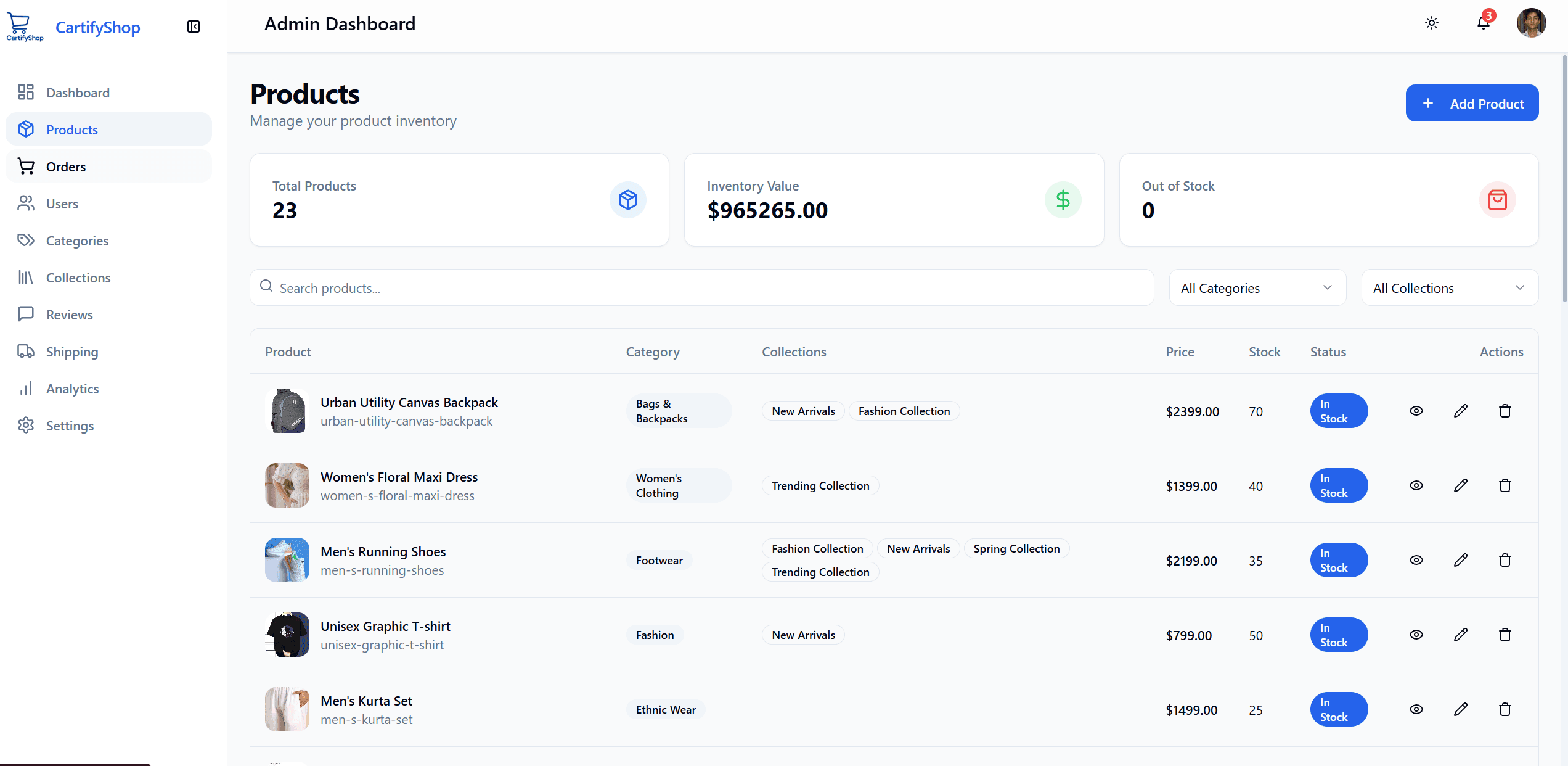Screen dimensions: 1568x766
Task: View the Men's Kurta Set product
Action: click(x=1416, y=709)
